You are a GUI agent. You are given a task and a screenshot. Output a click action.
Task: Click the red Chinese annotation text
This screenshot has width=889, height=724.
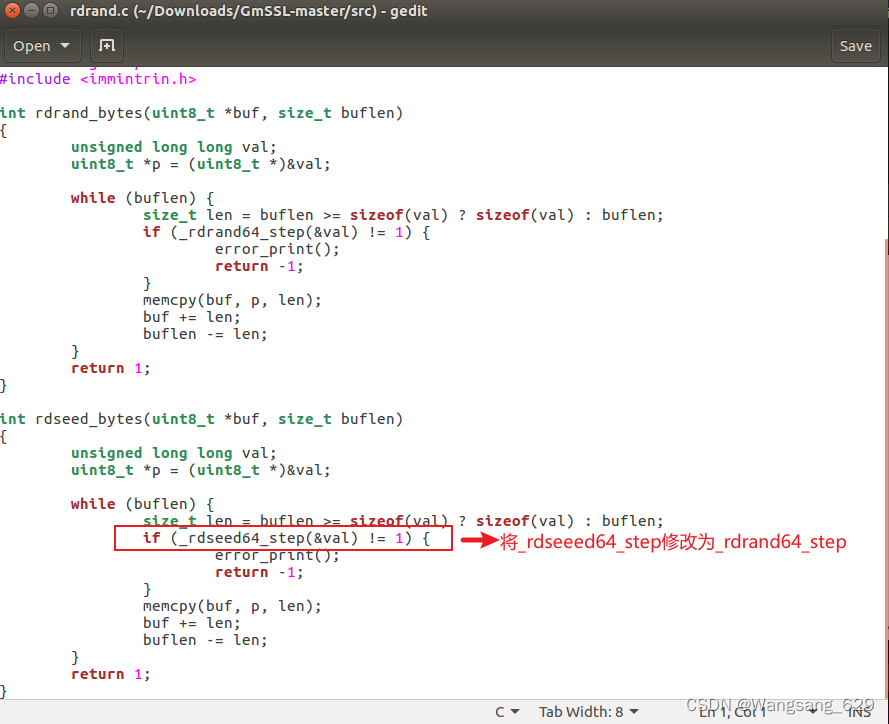point(674,541)
